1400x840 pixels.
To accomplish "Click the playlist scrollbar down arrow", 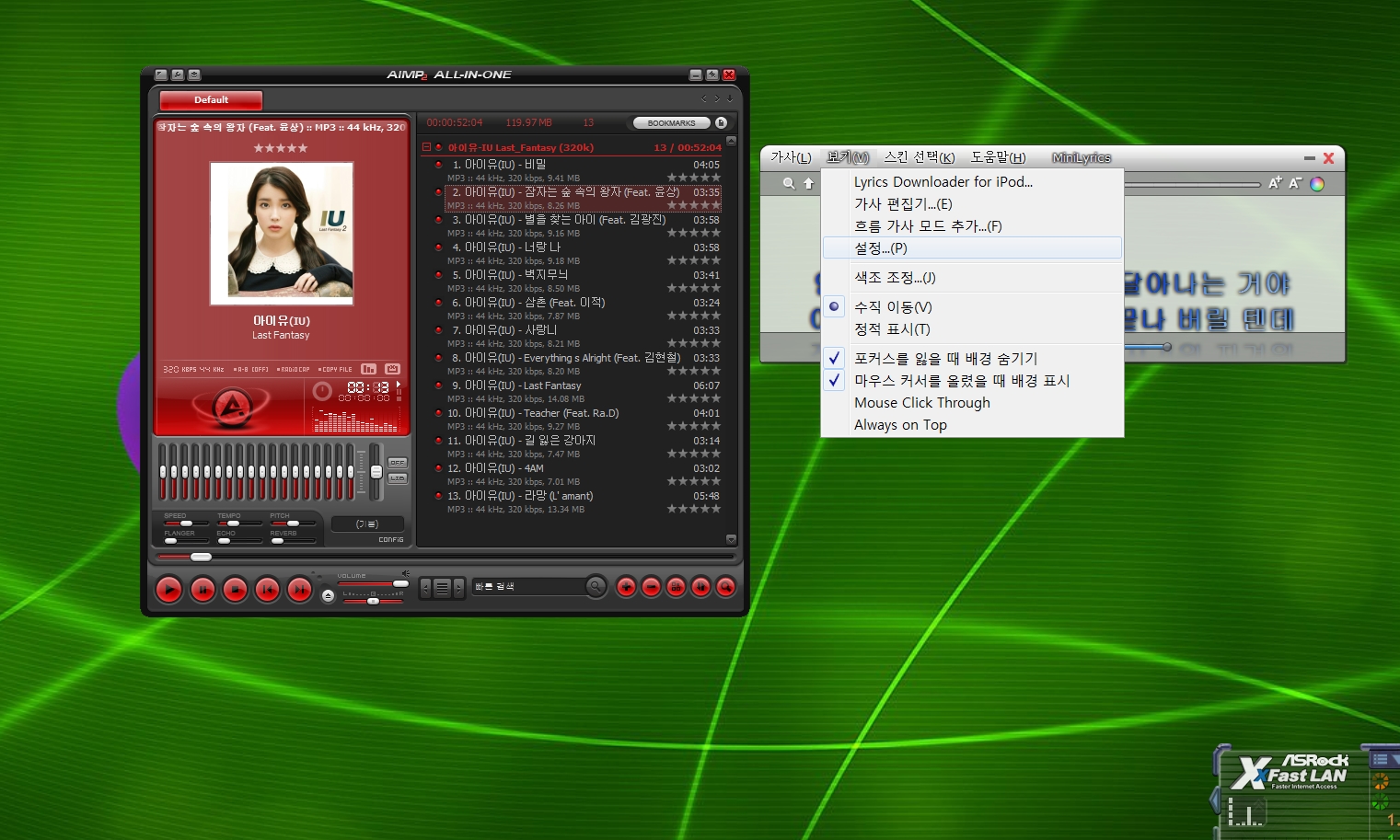I will point(731,539).
